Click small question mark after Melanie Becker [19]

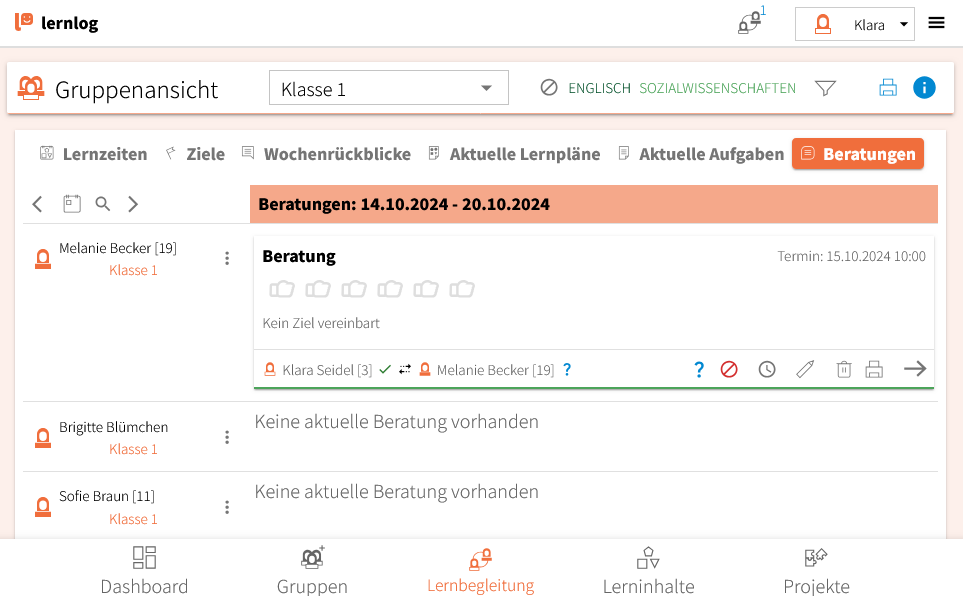(567, 369)
